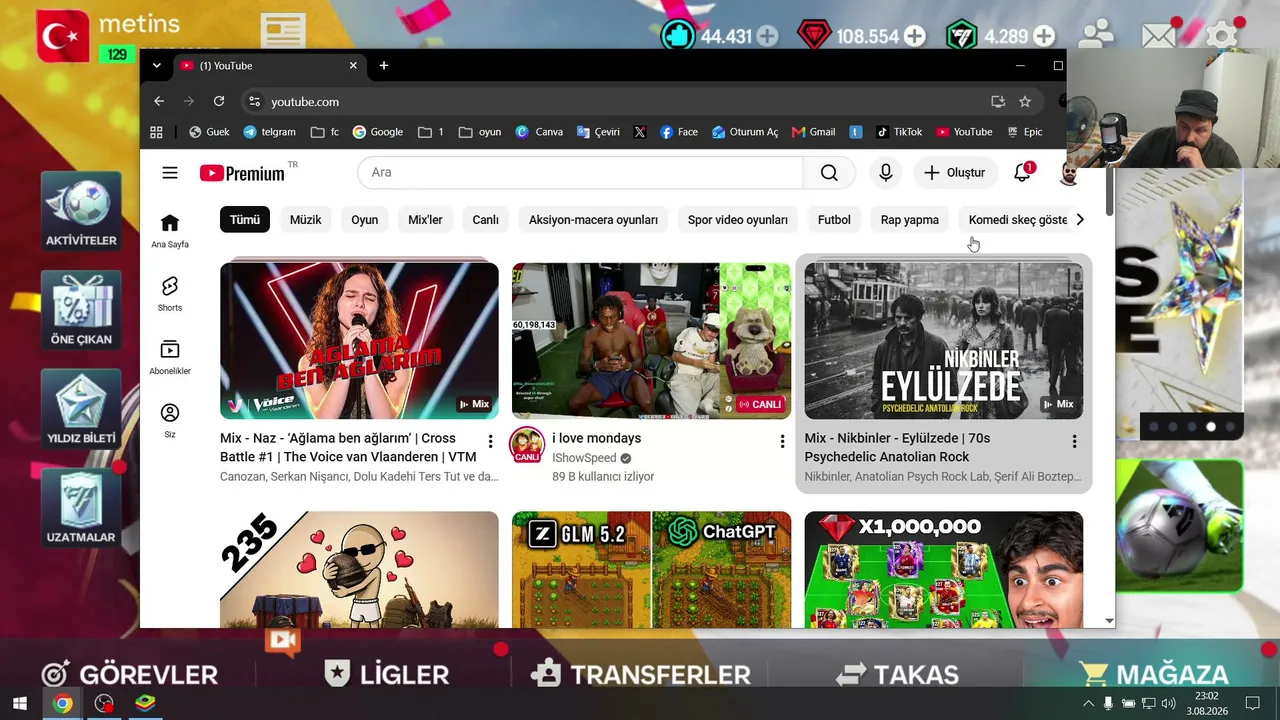
Task: Select the Müzik filter chip
Action: pyautogui.click(x=306, y=220)
